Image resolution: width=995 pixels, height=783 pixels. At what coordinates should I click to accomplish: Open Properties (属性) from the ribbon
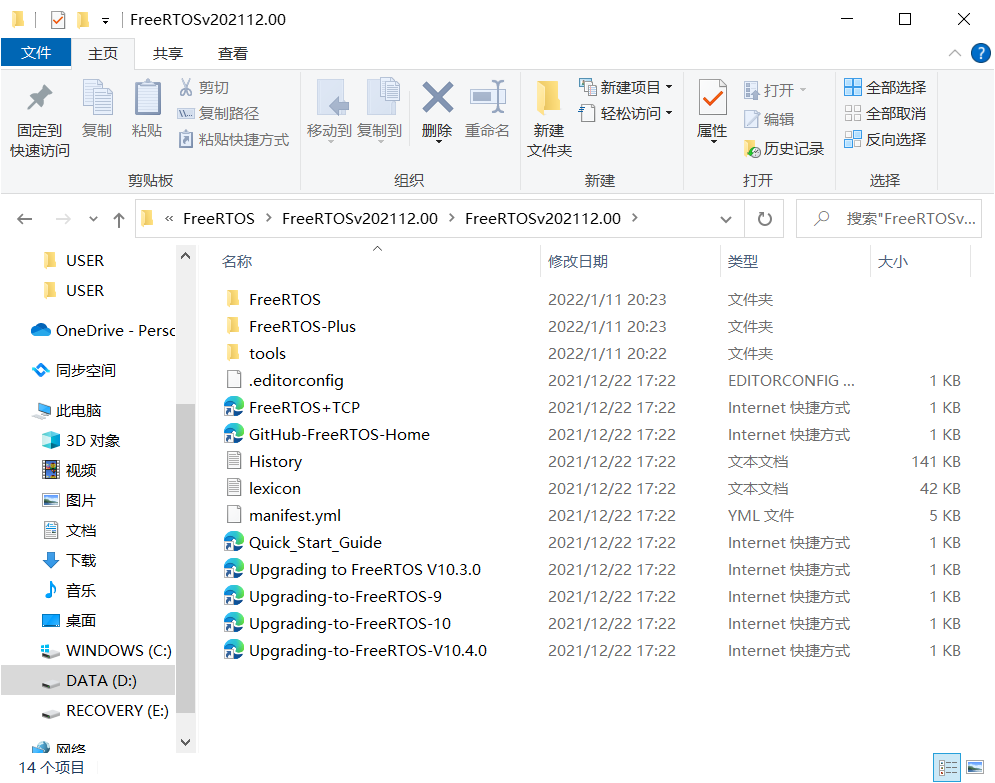(x=711, y=112)
